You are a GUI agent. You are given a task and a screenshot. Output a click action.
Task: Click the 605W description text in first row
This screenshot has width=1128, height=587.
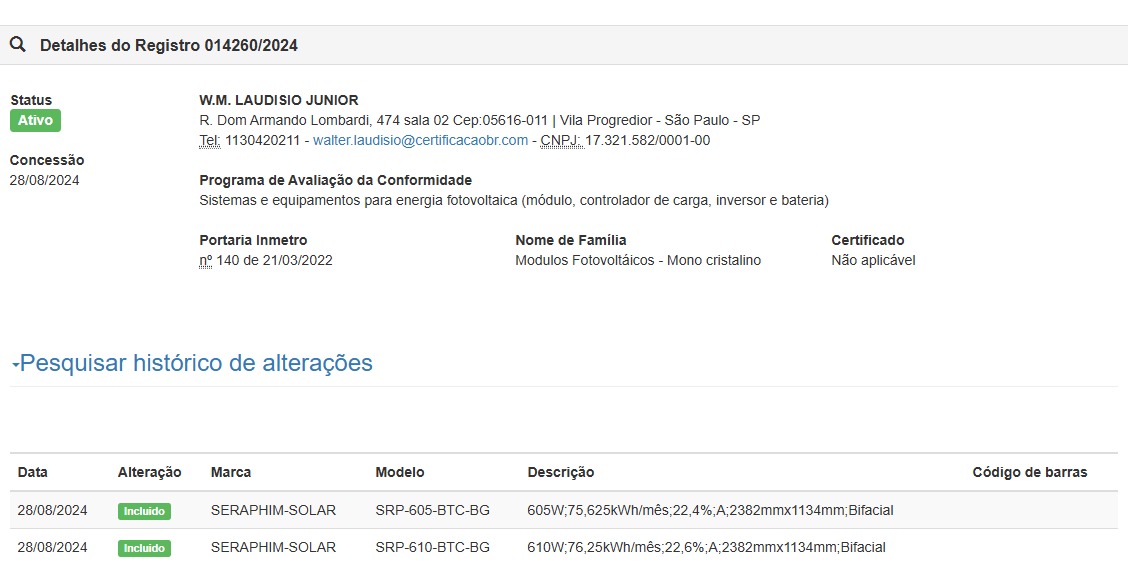[x=709, y=511]
